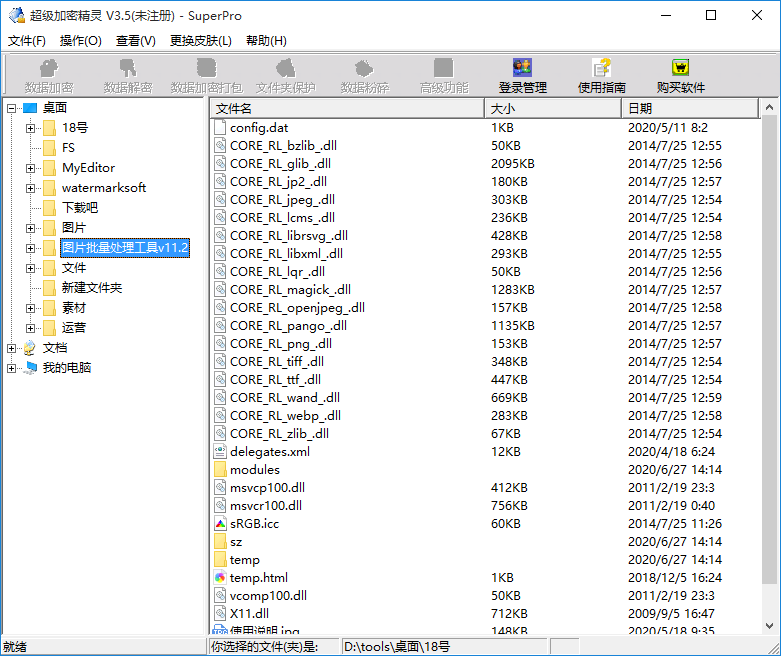
Task: Click the xml icon of delegates.xml
Action: pos(220,451)
